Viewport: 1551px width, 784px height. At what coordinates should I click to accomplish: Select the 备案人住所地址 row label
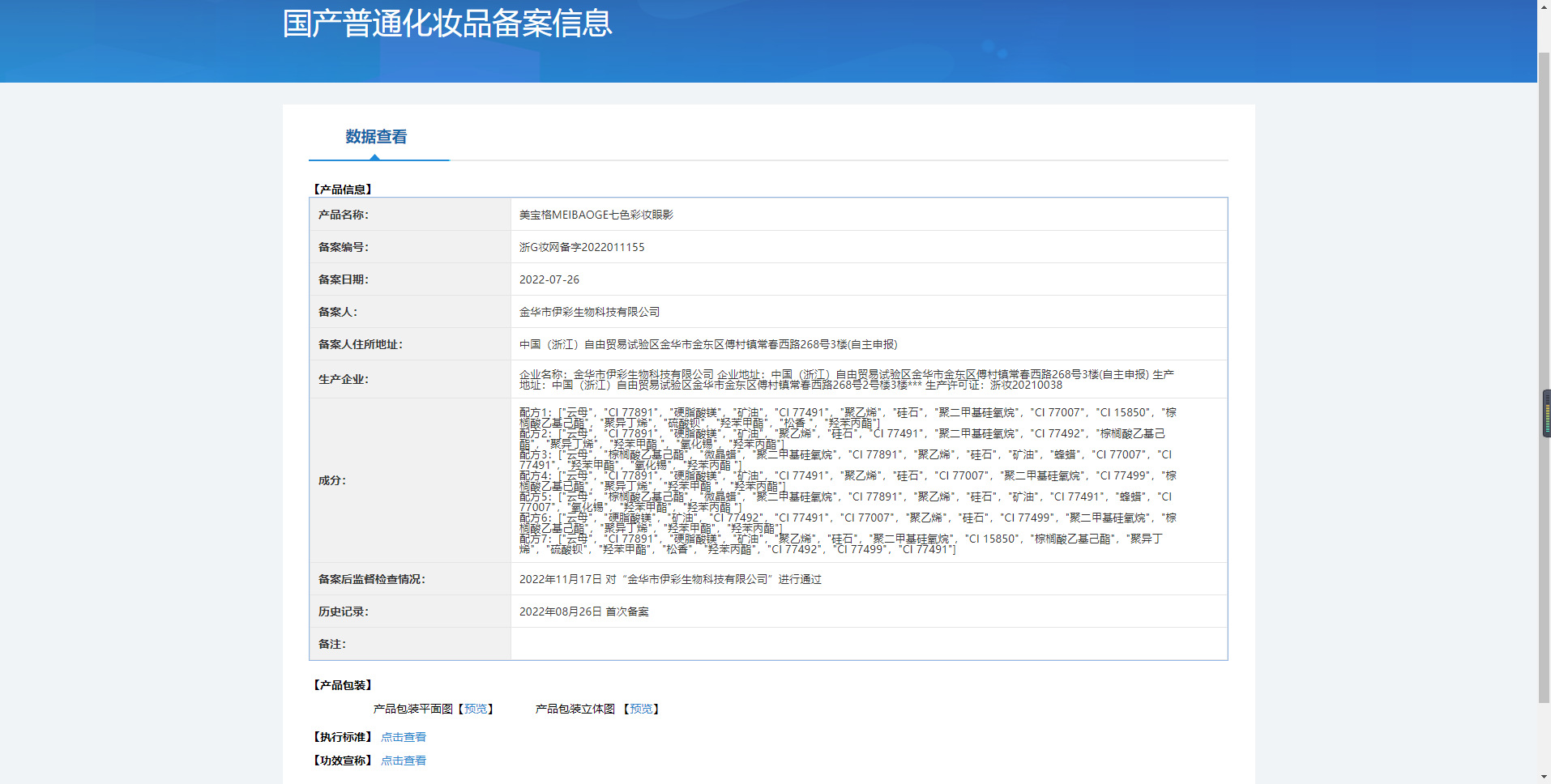click(361, 344)
